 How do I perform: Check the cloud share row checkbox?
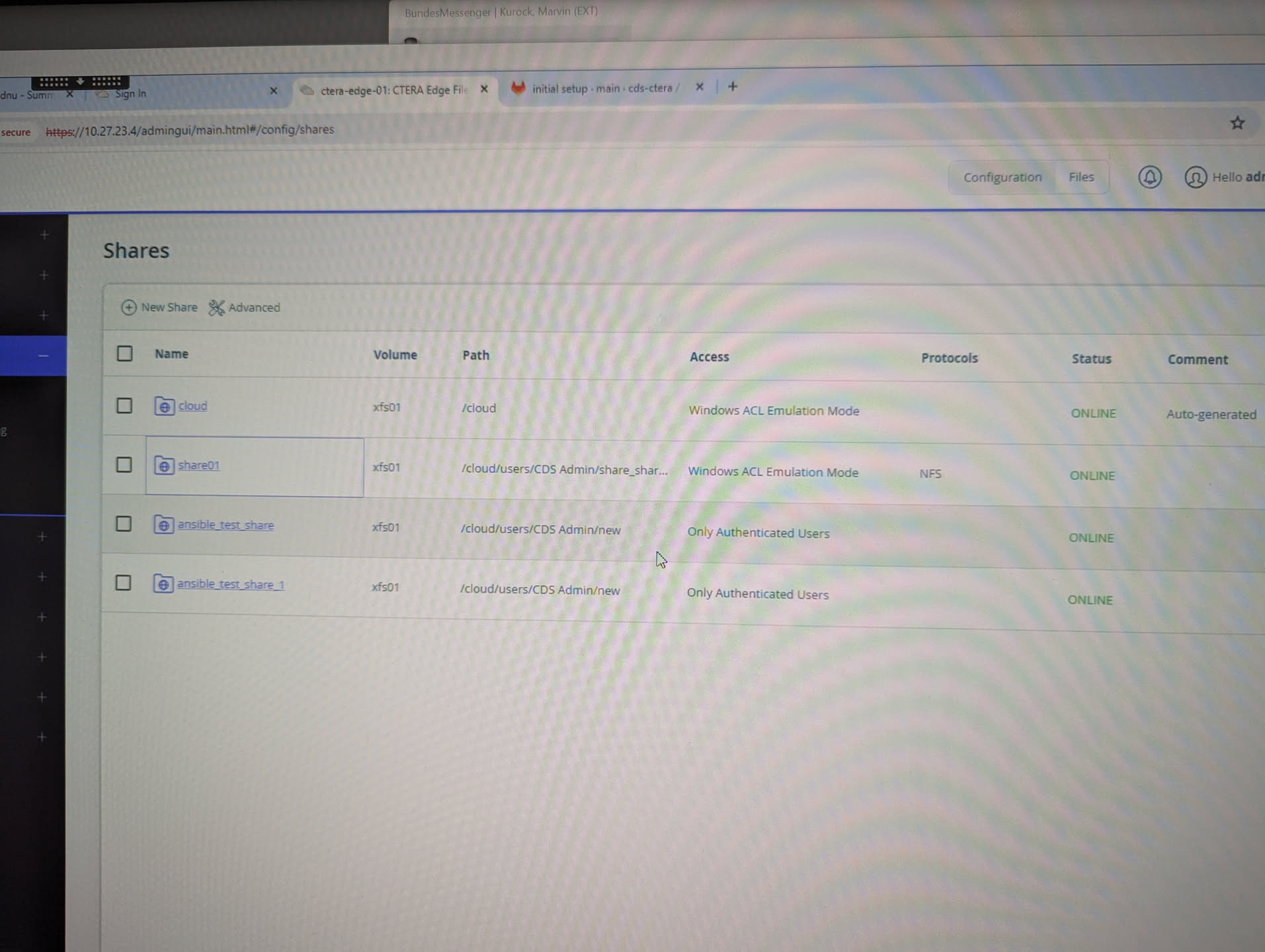[x=124, y=406]
